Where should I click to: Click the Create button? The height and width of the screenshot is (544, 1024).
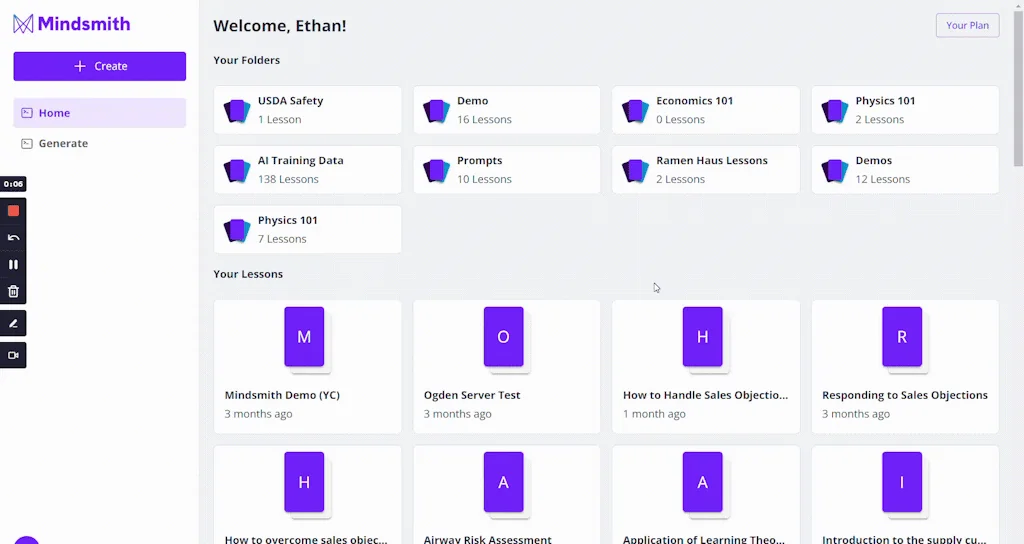click(99, 66)
